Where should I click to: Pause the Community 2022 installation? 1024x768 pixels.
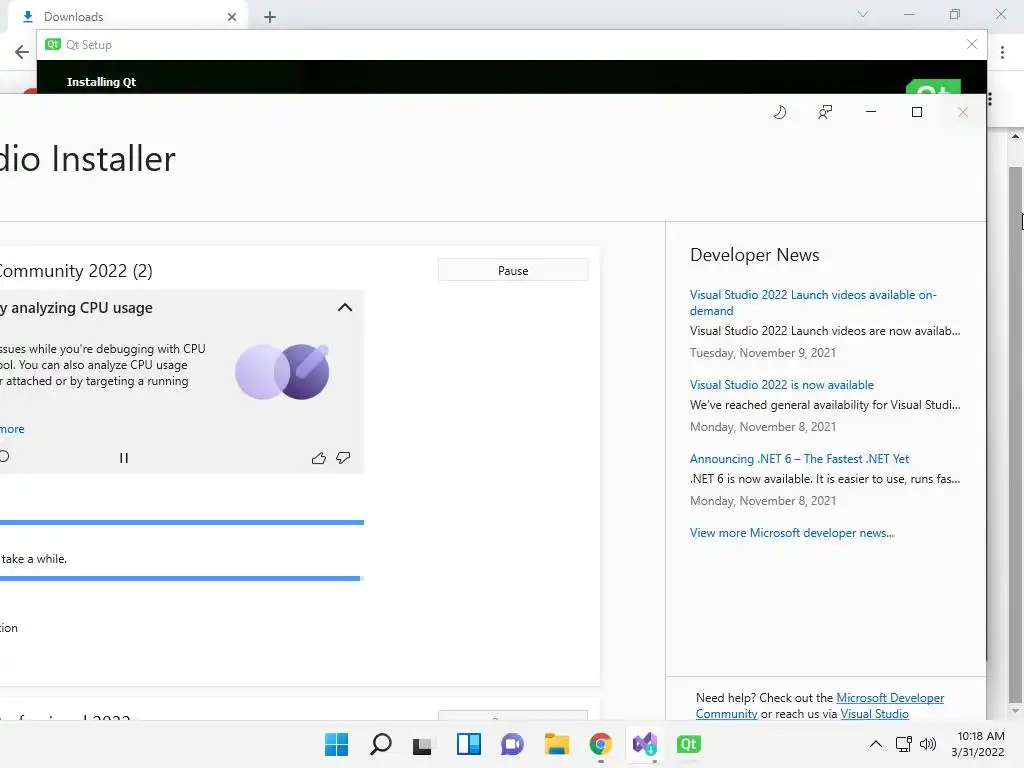point(513,270)
